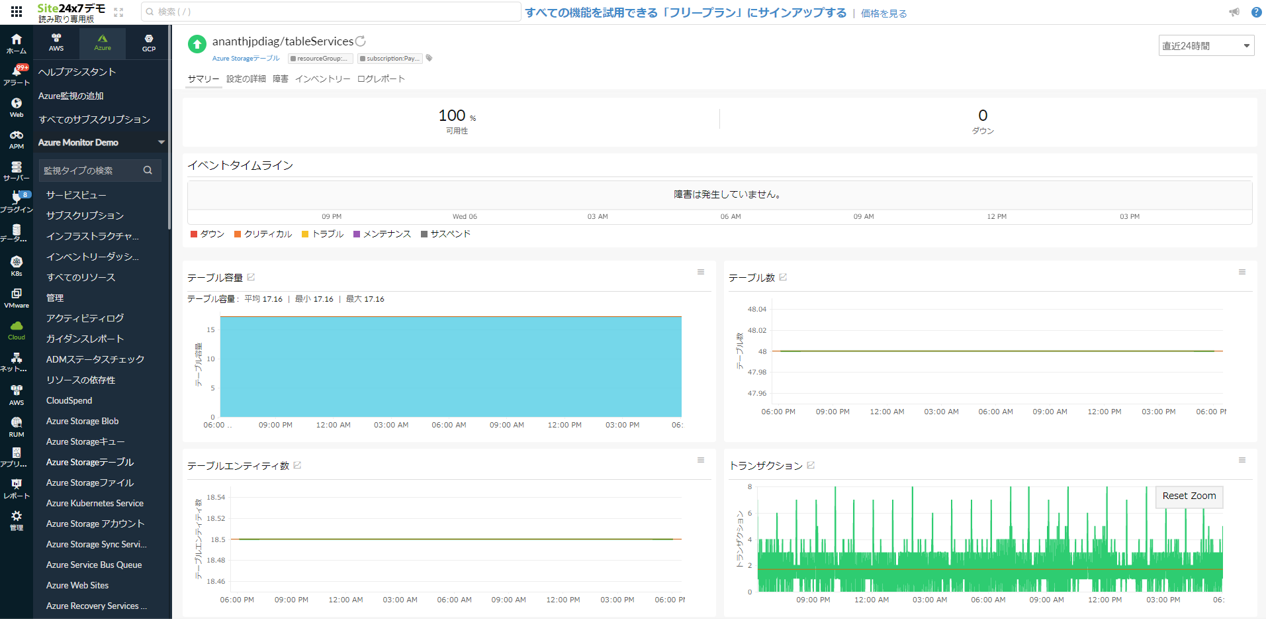The image size is (1266, 619).
Task: Open the 直近24時間 time range dropdown
Action: 1205,46
